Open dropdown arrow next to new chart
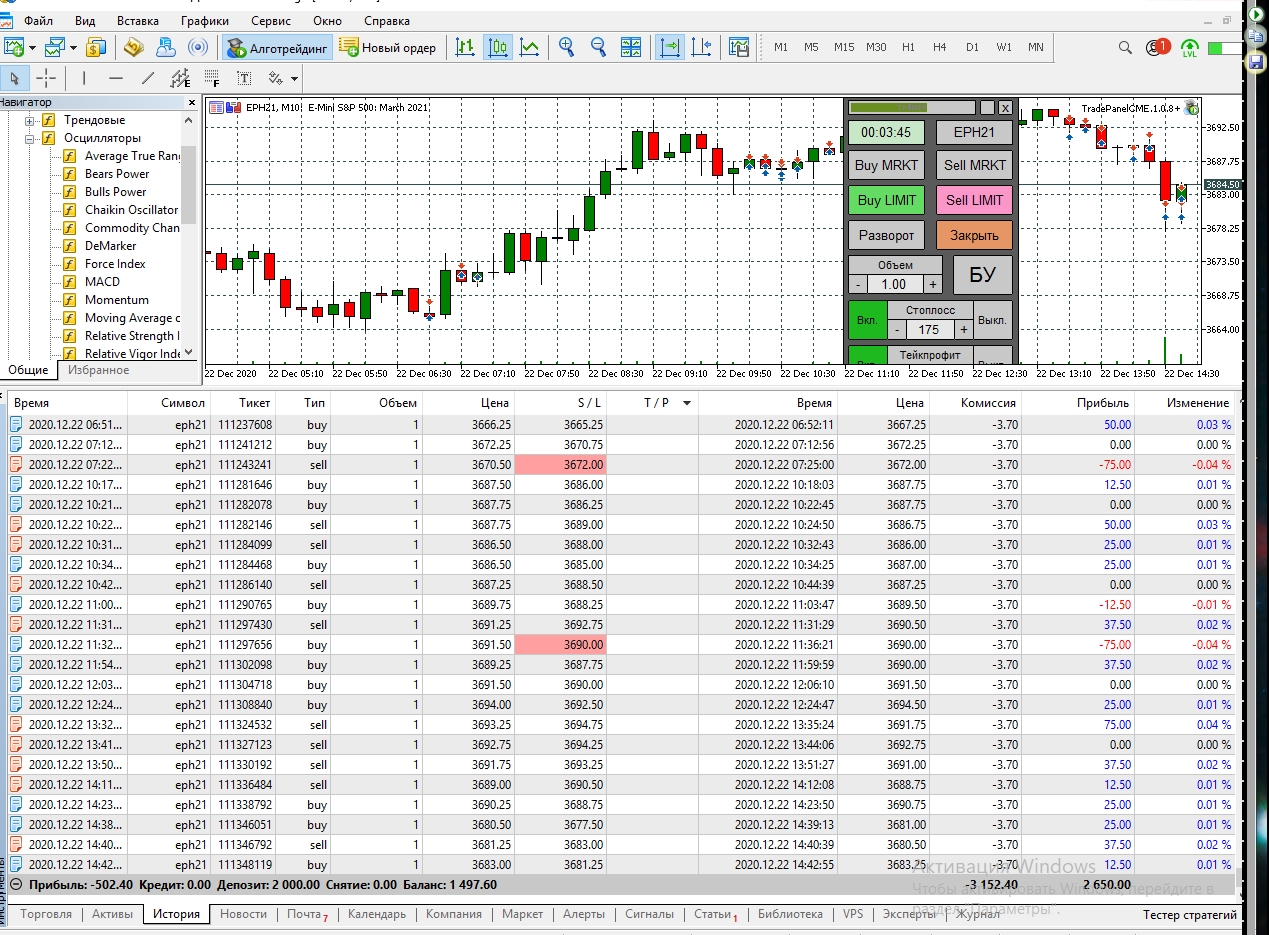 pos(33,47)
